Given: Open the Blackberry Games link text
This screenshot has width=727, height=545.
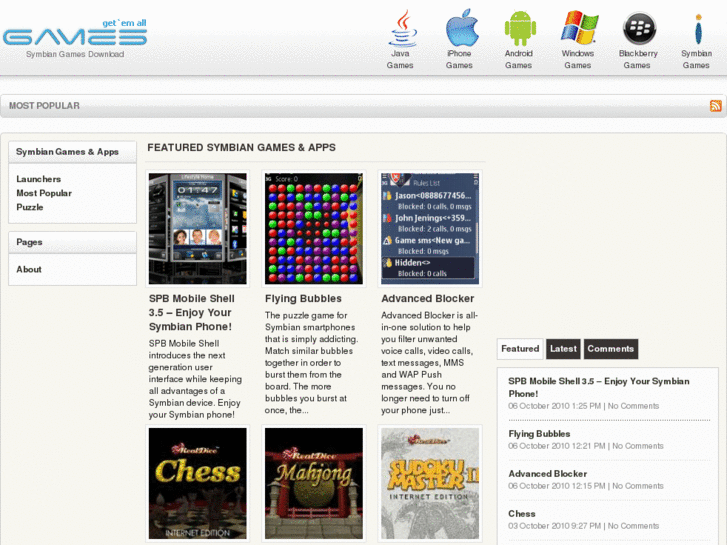Looking at the screenshot, I should tap(638, 59).
